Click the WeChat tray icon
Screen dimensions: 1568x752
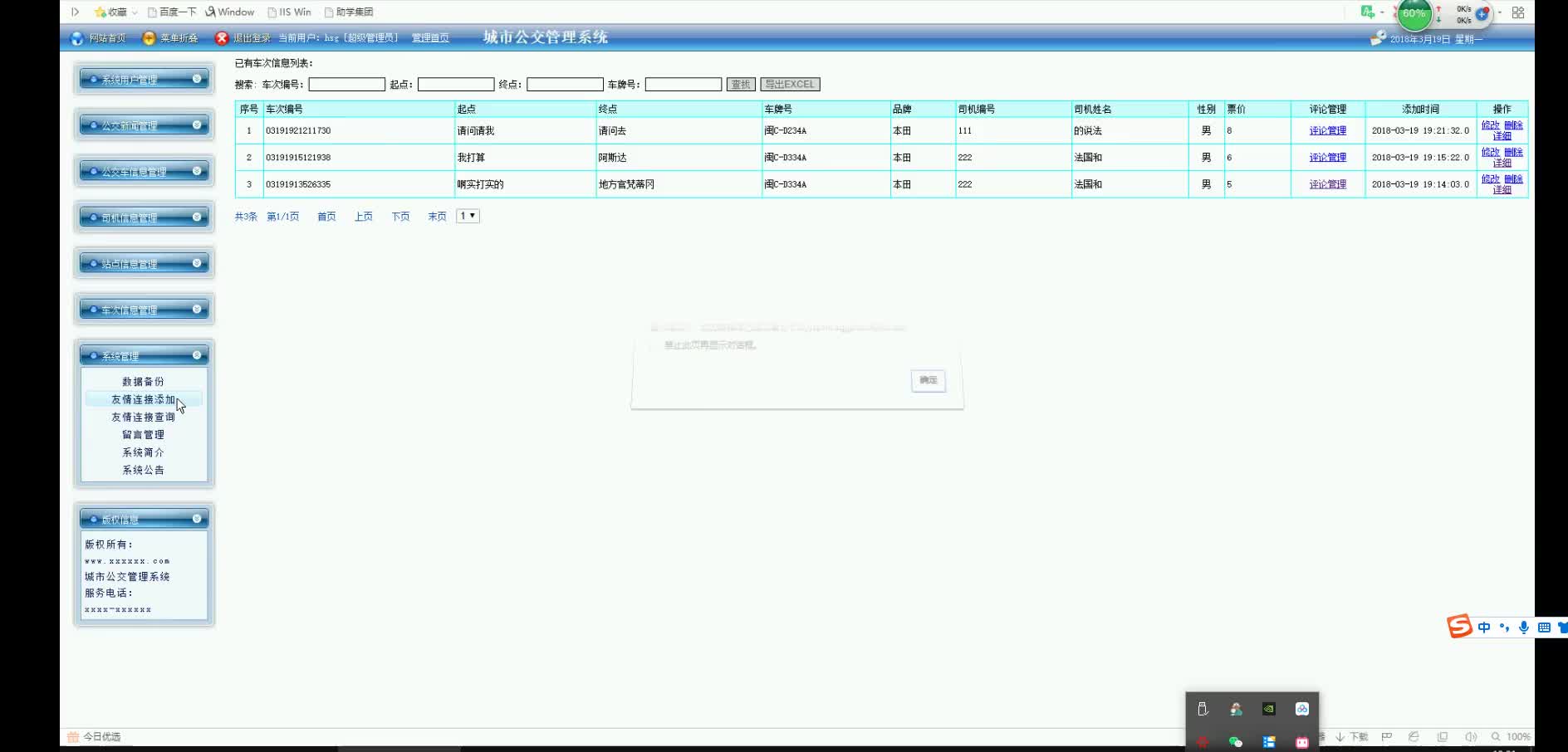point(1235,741)
